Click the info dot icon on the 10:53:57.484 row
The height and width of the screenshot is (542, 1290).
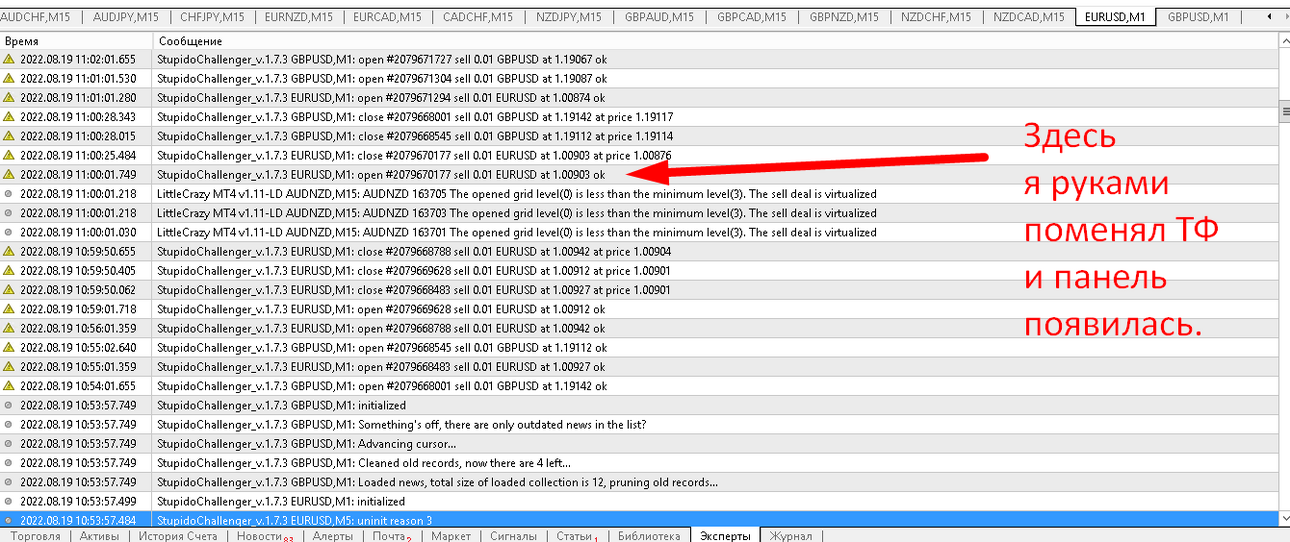tap(9, 521)
